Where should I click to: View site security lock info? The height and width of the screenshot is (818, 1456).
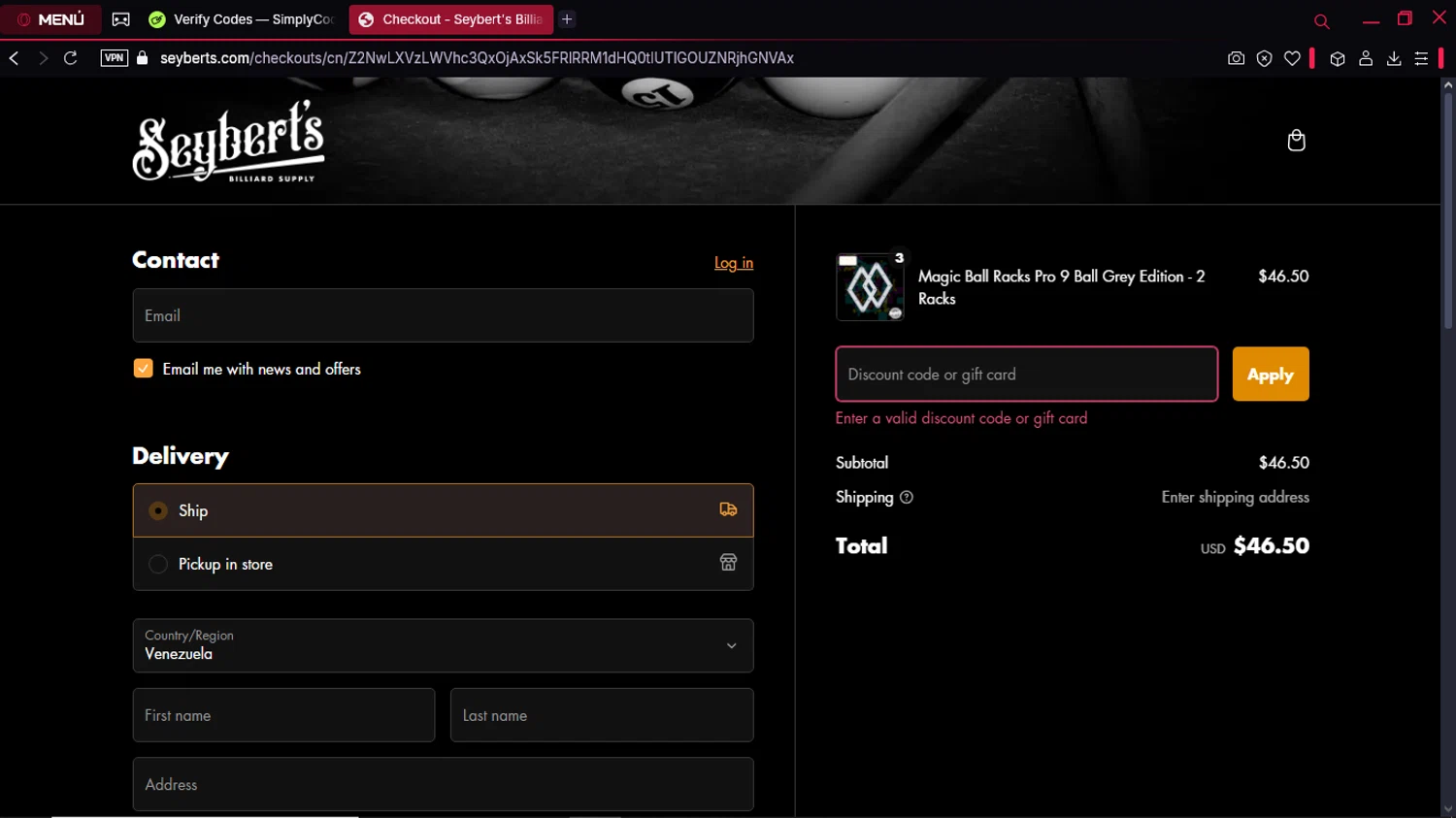tap(143, 58)
